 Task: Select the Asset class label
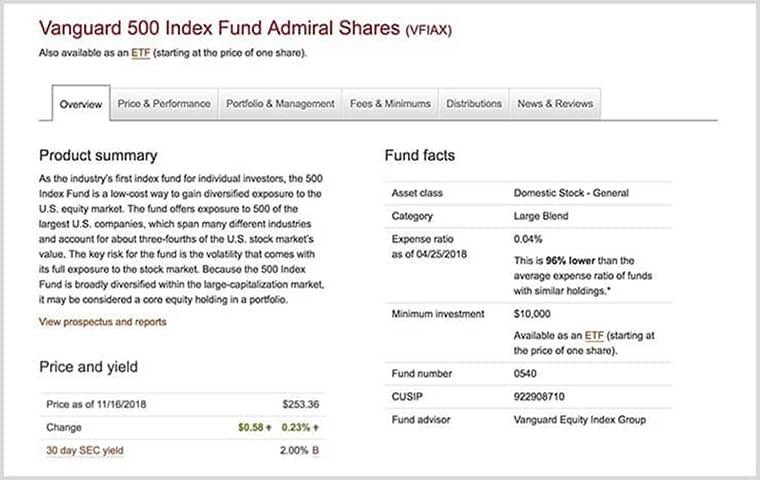click(417, 193)
